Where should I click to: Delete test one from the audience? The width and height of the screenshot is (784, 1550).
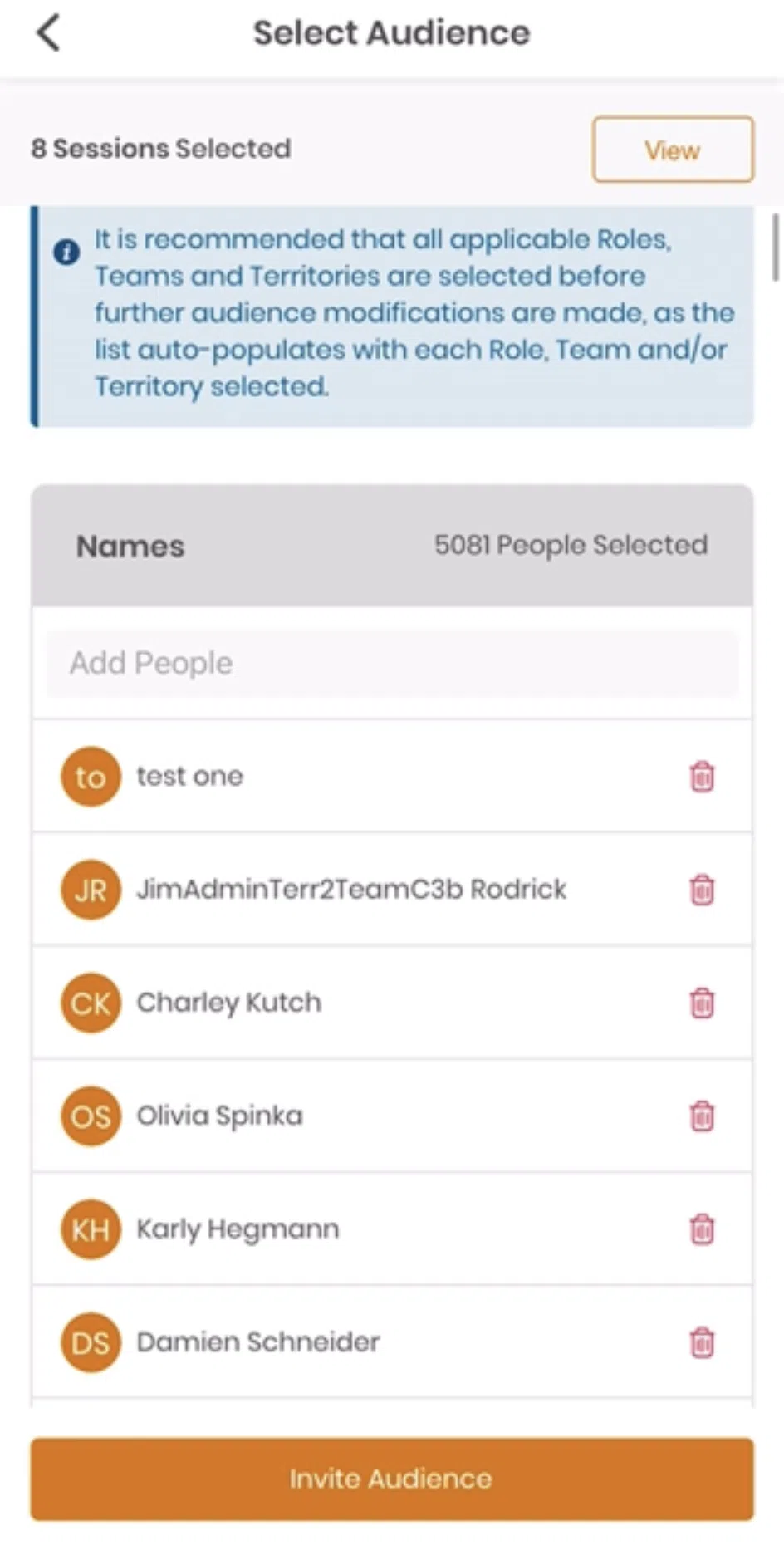click(x=702, y=777)
